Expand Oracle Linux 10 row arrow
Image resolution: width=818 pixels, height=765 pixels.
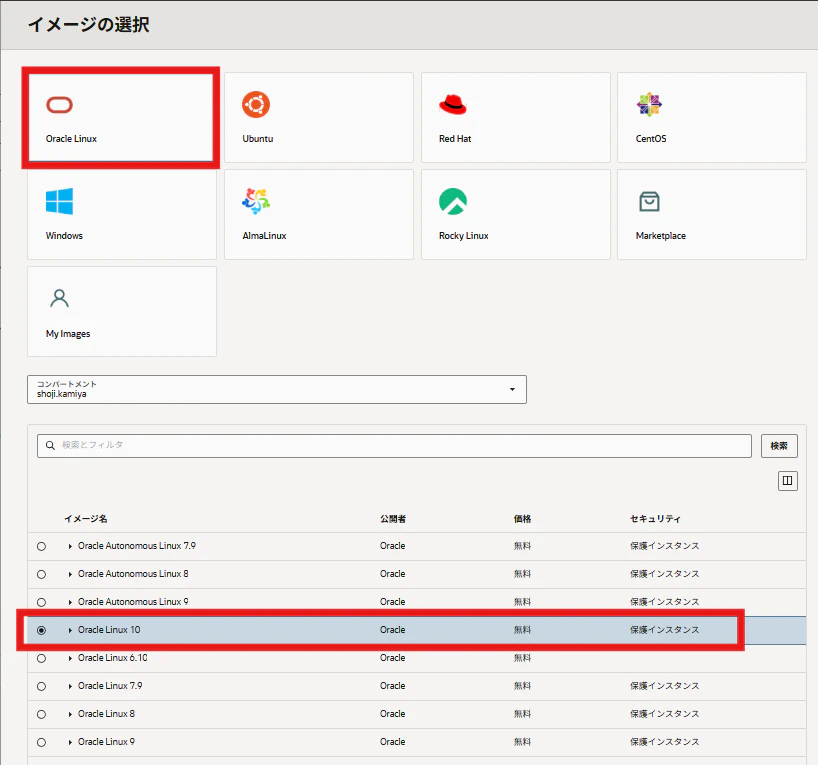(x=70, y=630)
